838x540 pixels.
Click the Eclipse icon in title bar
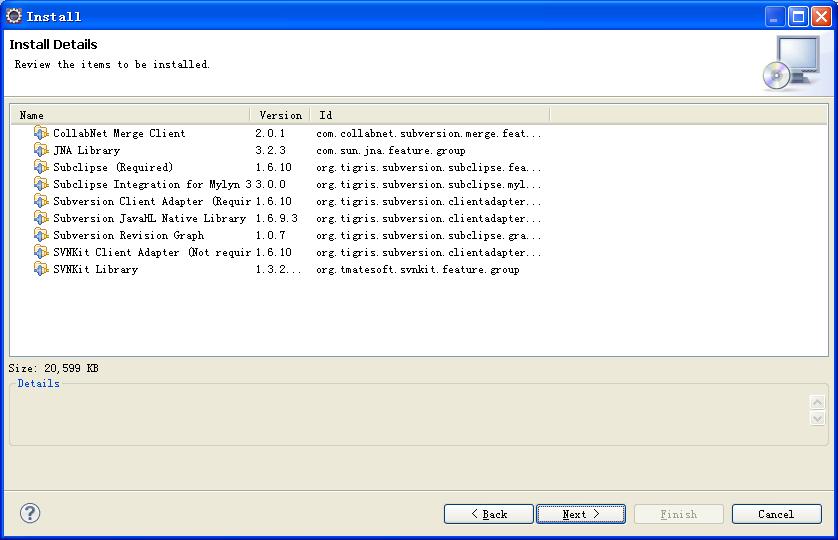point(14,16)
